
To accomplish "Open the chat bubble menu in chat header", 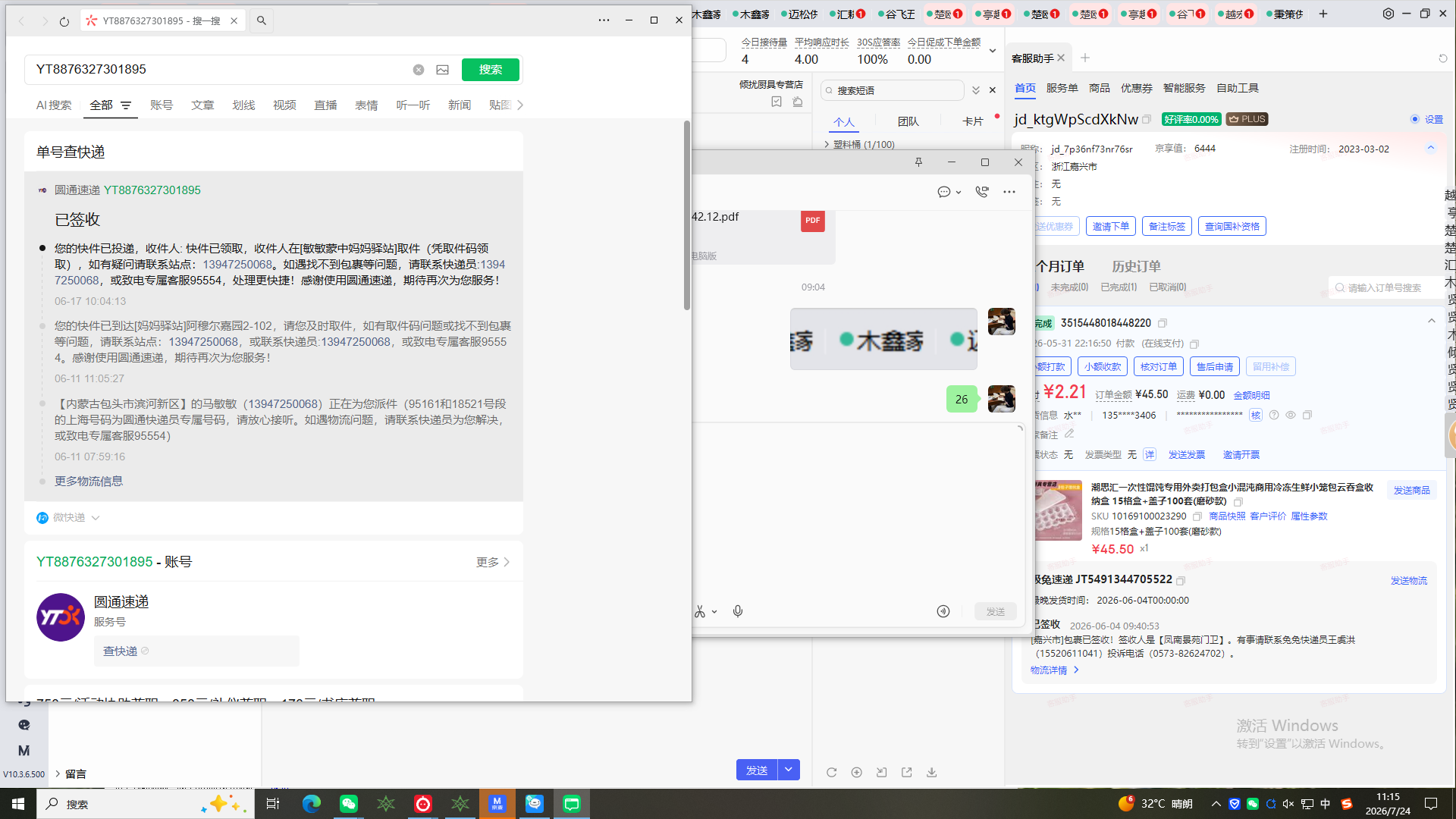I will pyautogui.click(x=949, y=192).
